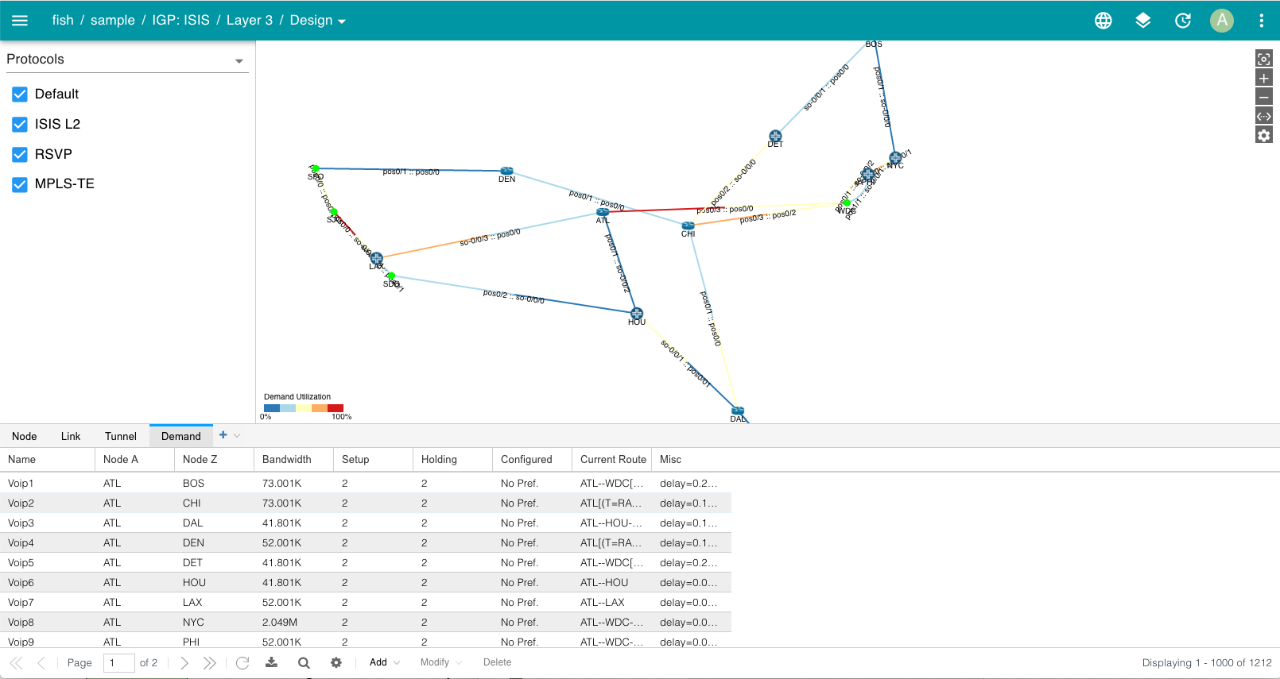Select the LAX node on topology map
The image size is (1280, 679).
tap(376, 258)
